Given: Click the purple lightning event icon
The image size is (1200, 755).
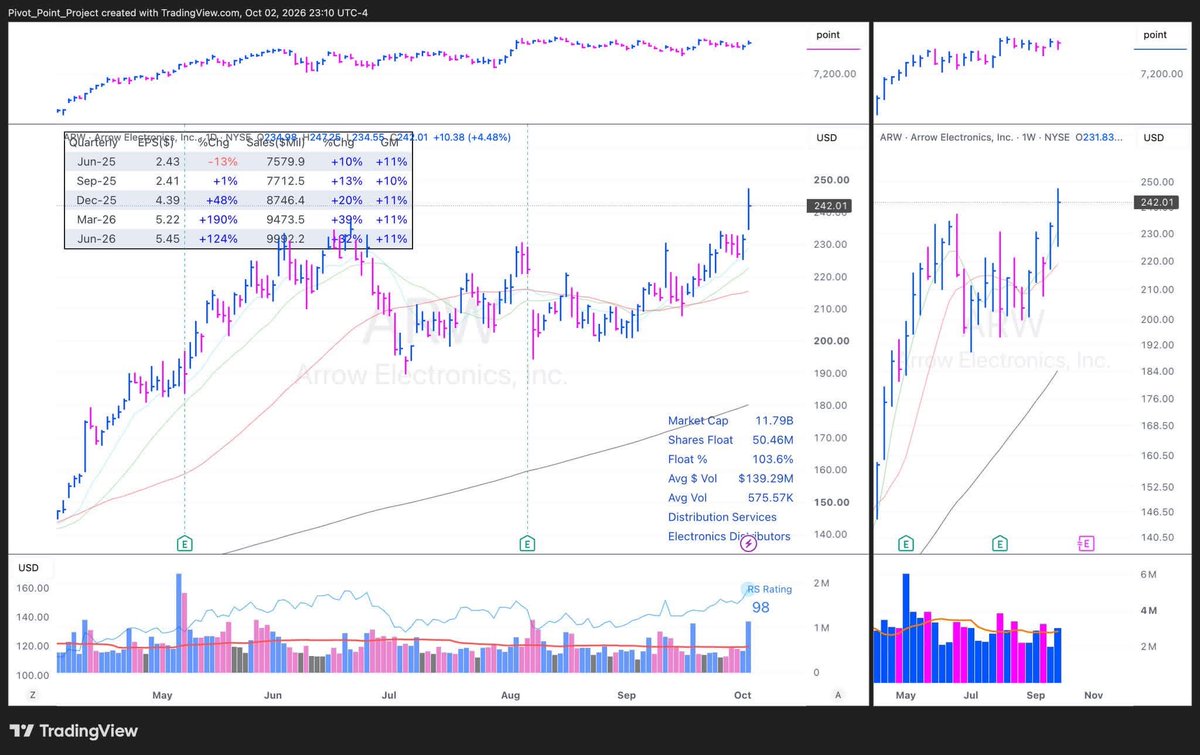Looking at the screenshot, I should click(749, 543).
